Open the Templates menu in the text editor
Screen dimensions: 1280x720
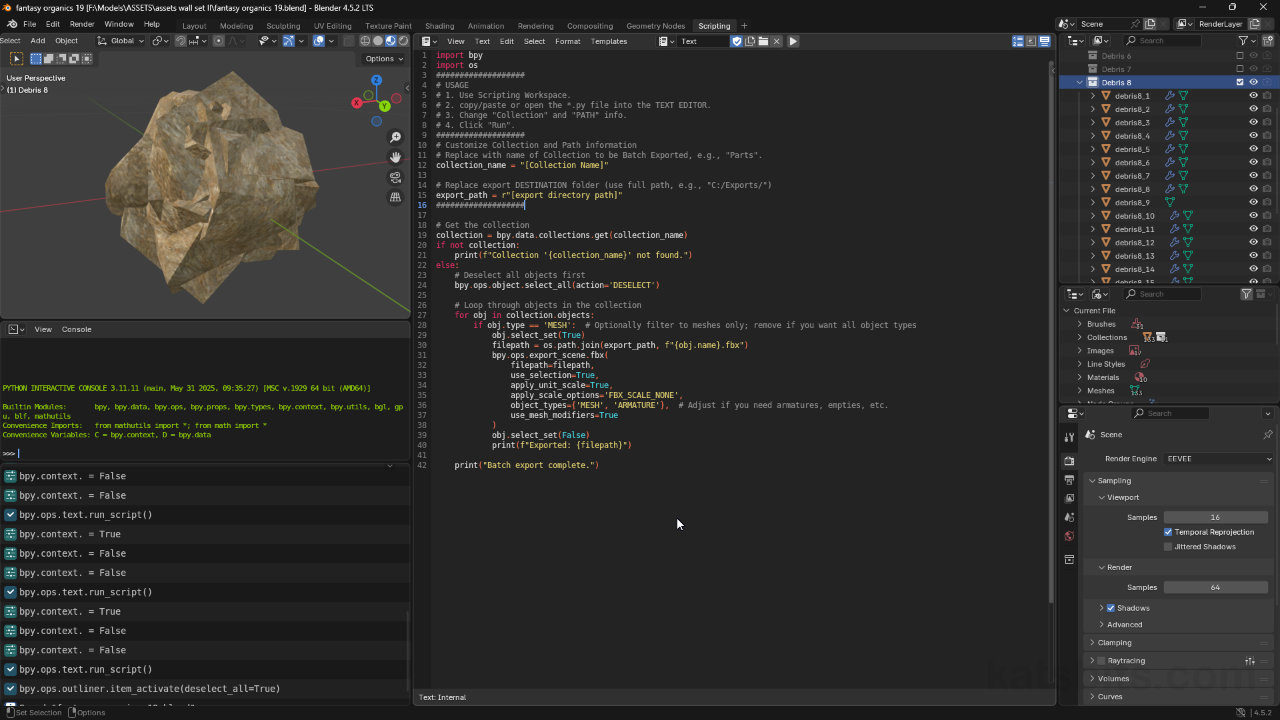click(609, 41)
